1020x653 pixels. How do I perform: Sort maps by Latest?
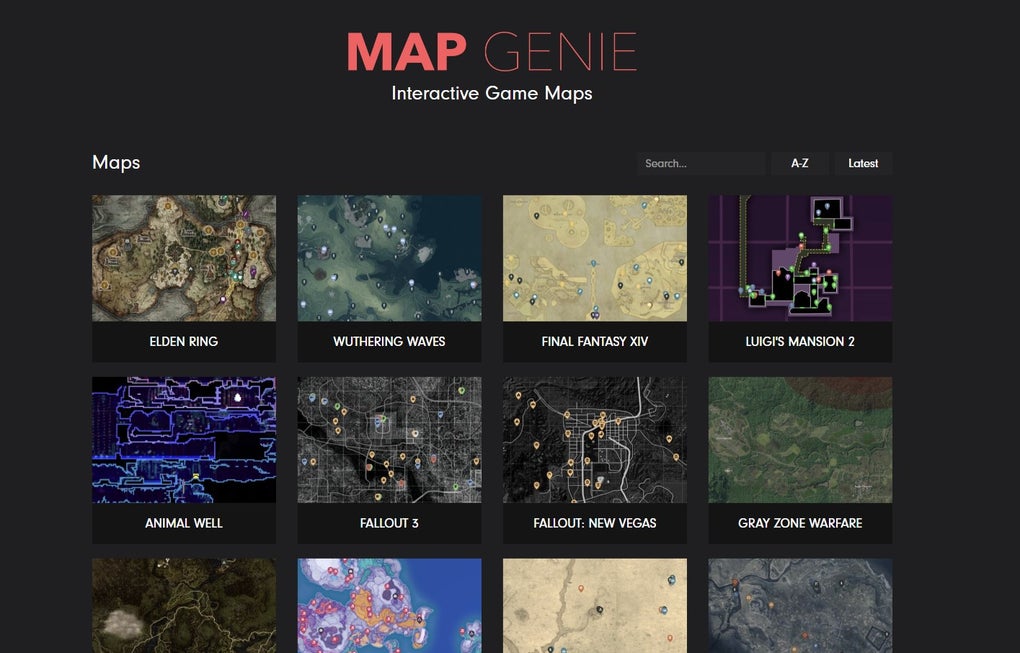863,163
